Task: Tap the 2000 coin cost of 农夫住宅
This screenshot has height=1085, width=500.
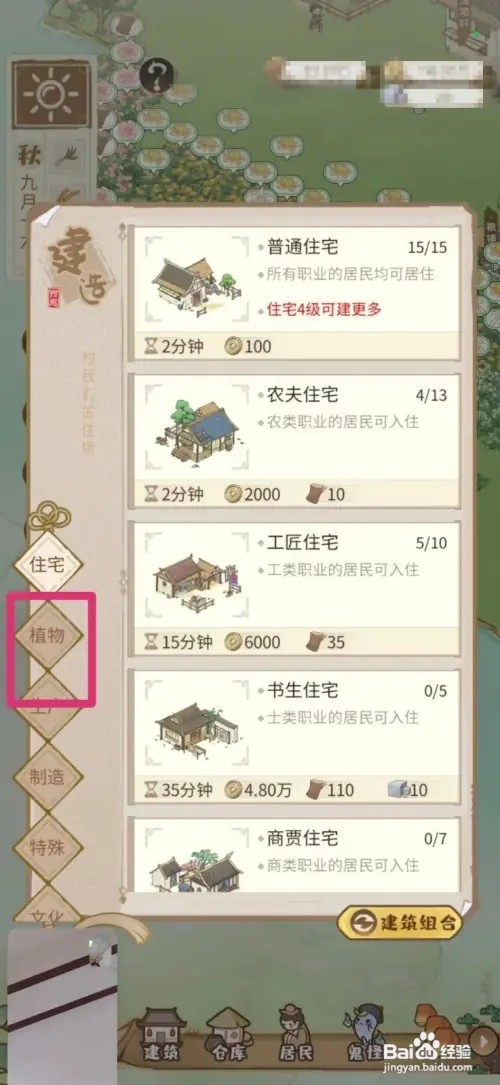Action: 253,494
